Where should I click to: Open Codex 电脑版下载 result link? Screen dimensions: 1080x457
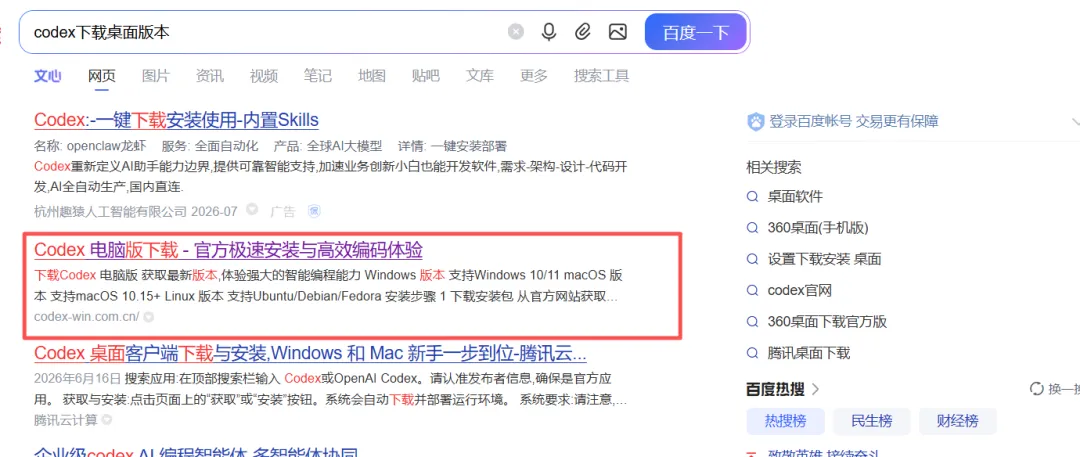tap(228, 250)
